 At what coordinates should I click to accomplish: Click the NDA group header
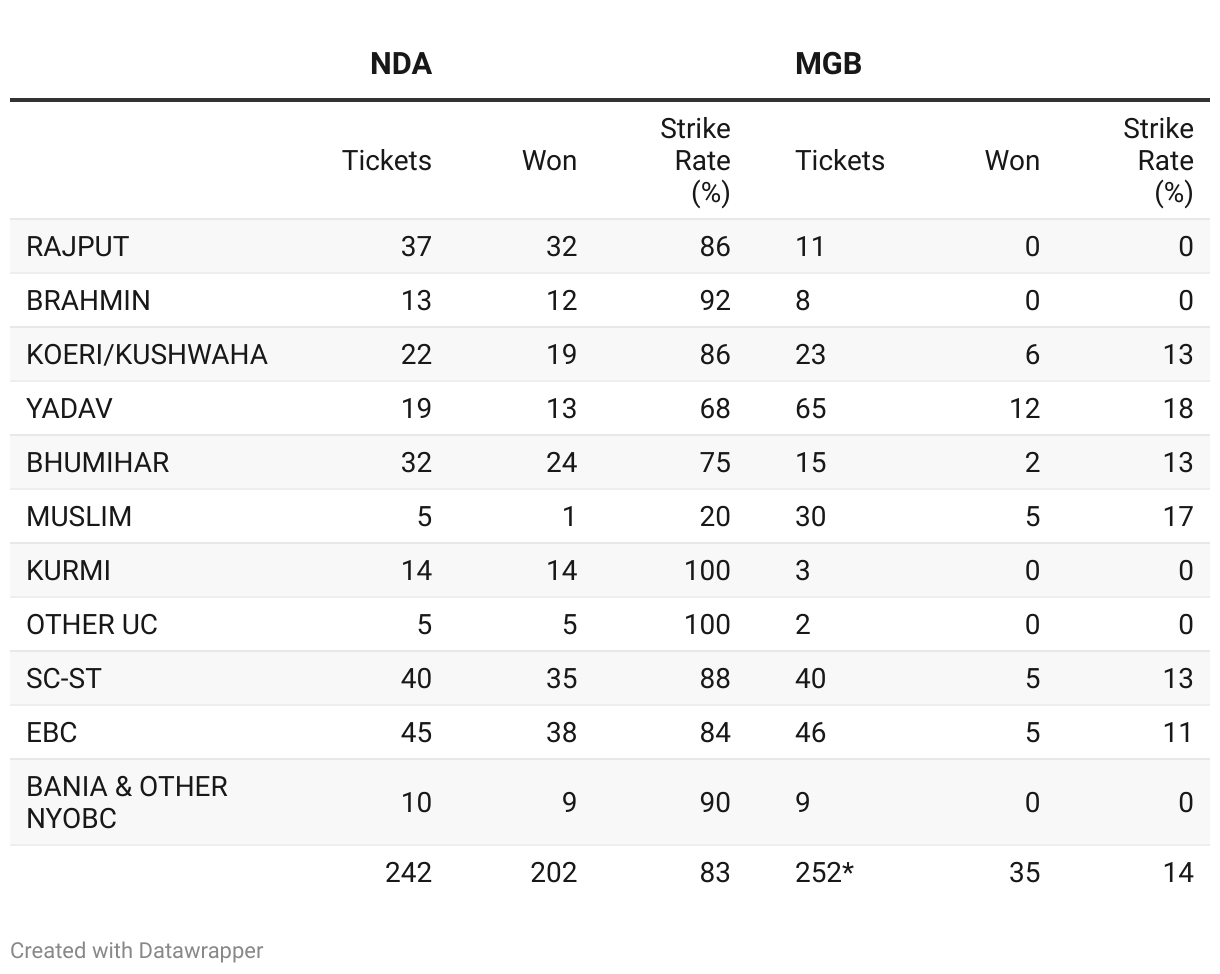(x=400, y=64)
